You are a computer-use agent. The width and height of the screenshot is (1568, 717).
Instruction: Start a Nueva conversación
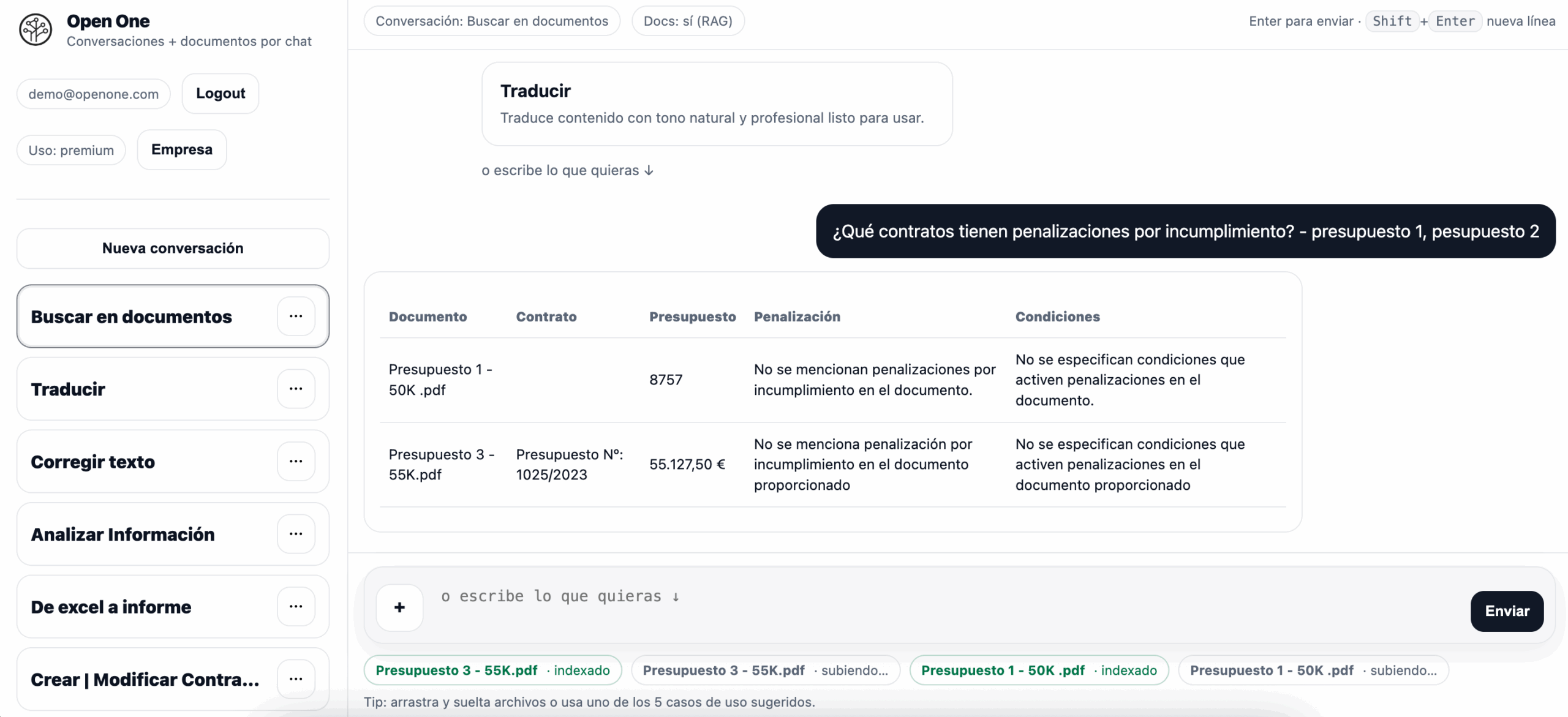click(x=173, y=248)
